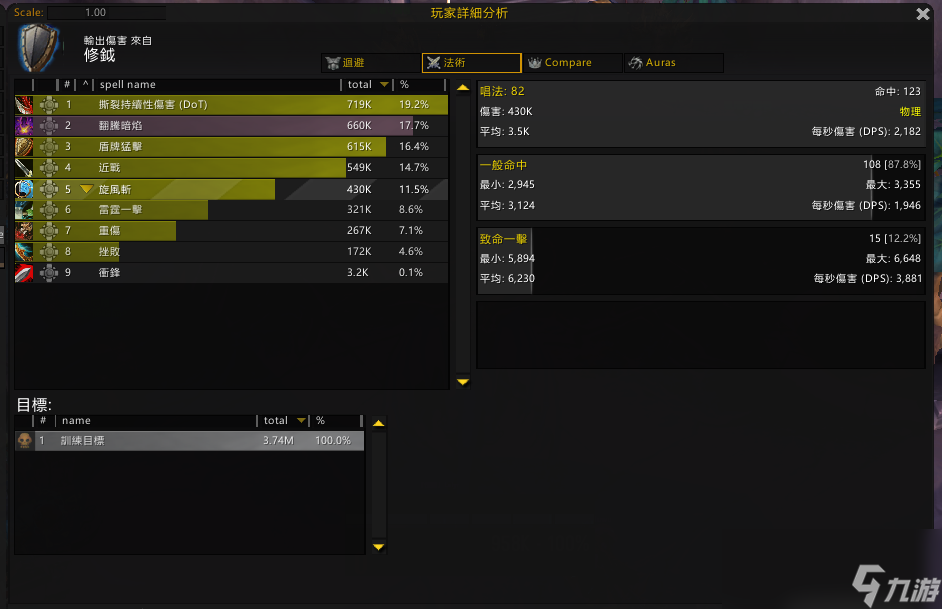Select the 法術 tab
The width and height of the screenshot is (942, 609).
[472, 62]
